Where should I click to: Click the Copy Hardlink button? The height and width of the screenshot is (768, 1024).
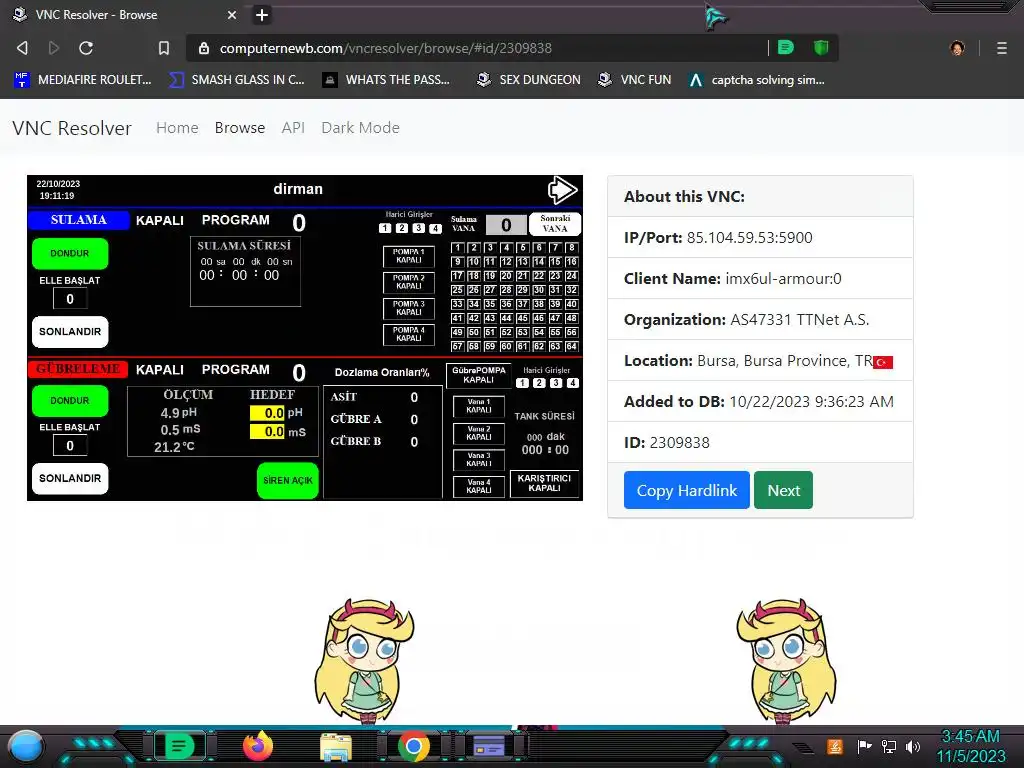pos(686,490)
